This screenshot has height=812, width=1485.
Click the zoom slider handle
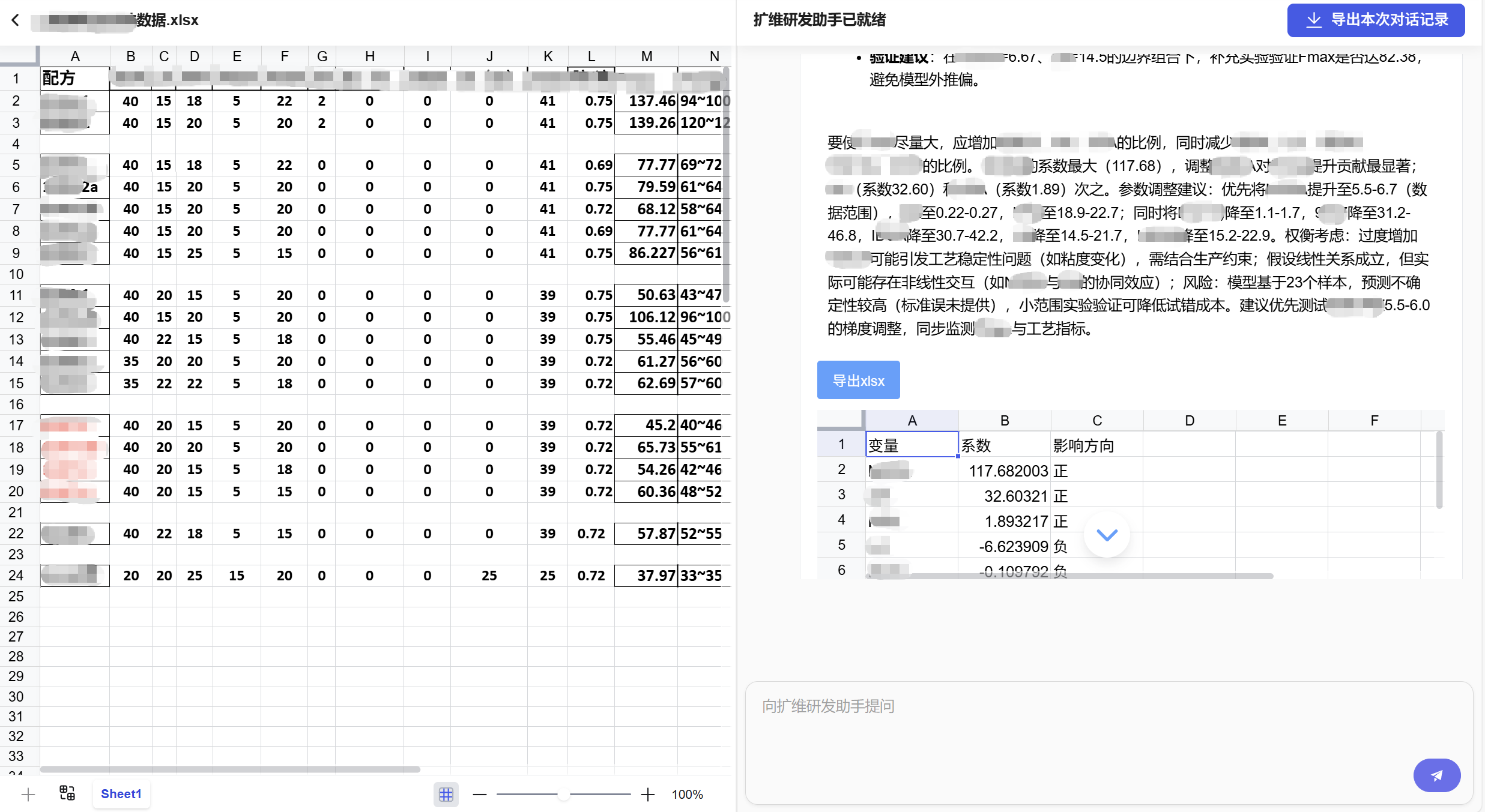coord(563,795)
